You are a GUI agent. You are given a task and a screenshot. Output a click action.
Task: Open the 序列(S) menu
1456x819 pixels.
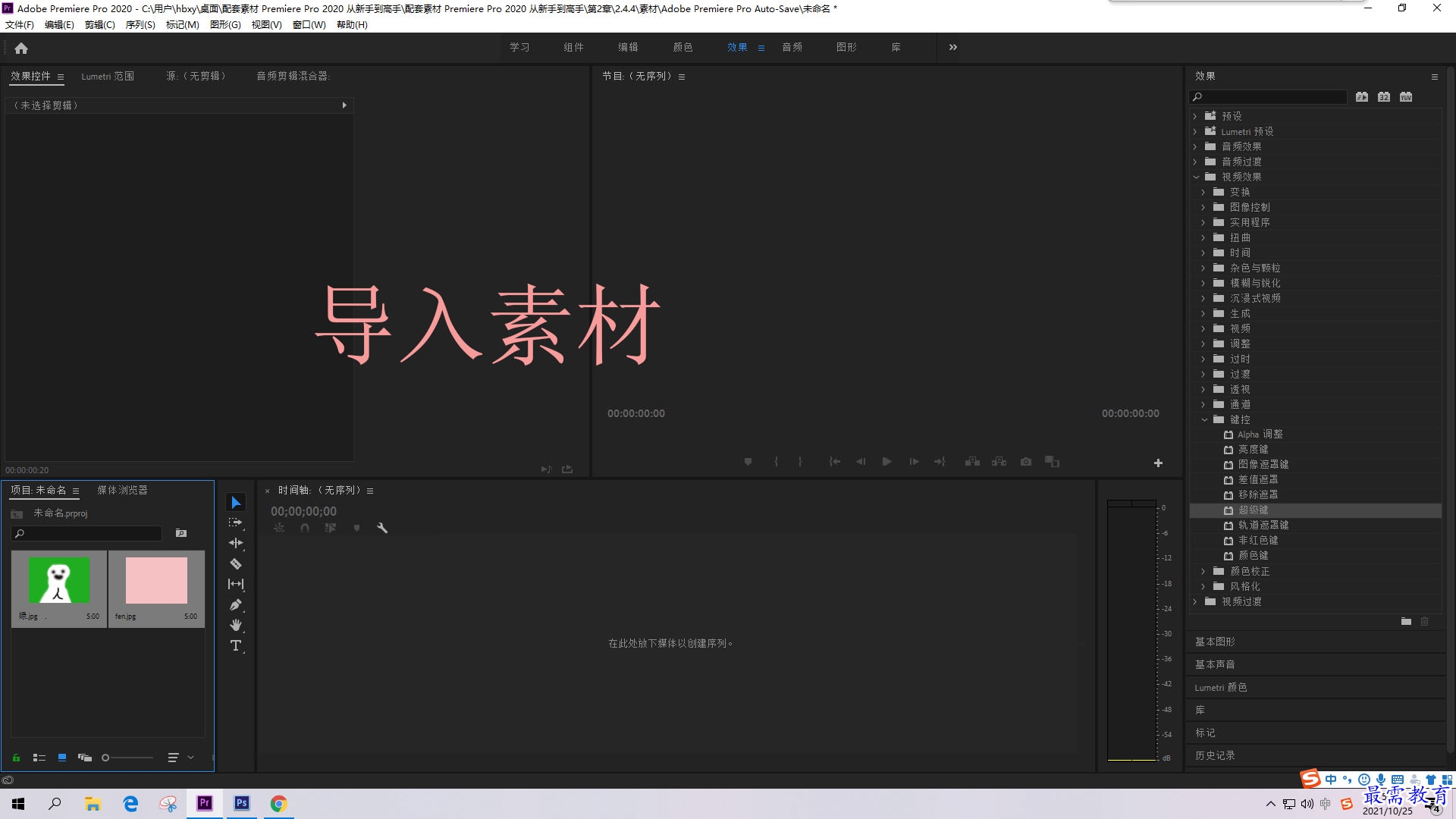[x=140, y=25]
